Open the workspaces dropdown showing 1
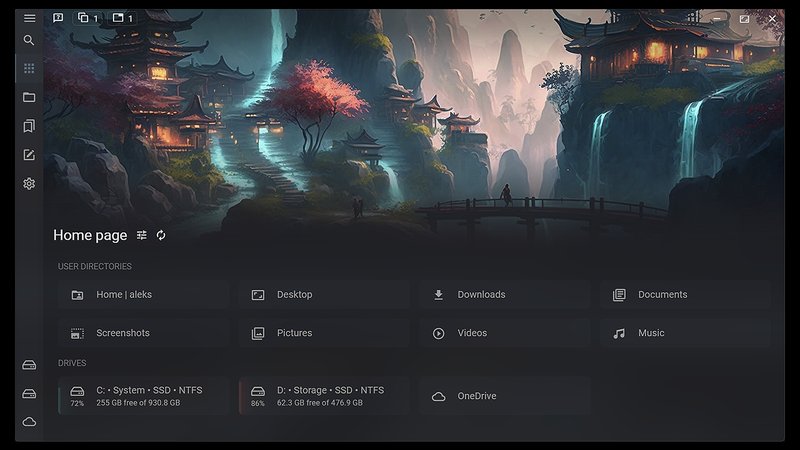 89,18
